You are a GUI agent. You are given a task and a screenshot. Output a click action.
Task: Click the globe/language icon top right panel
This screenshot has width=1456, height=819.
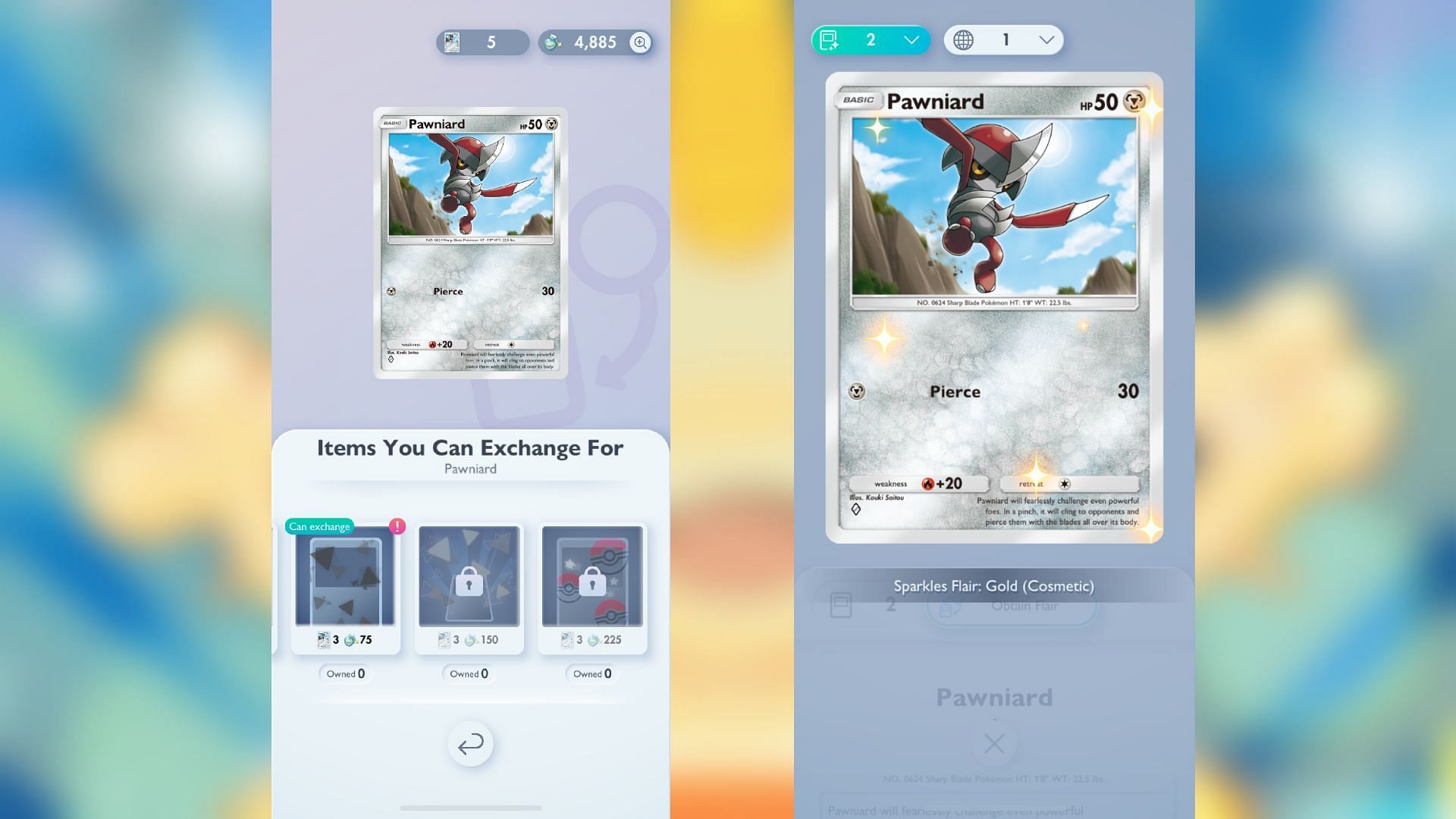(964, 40)
